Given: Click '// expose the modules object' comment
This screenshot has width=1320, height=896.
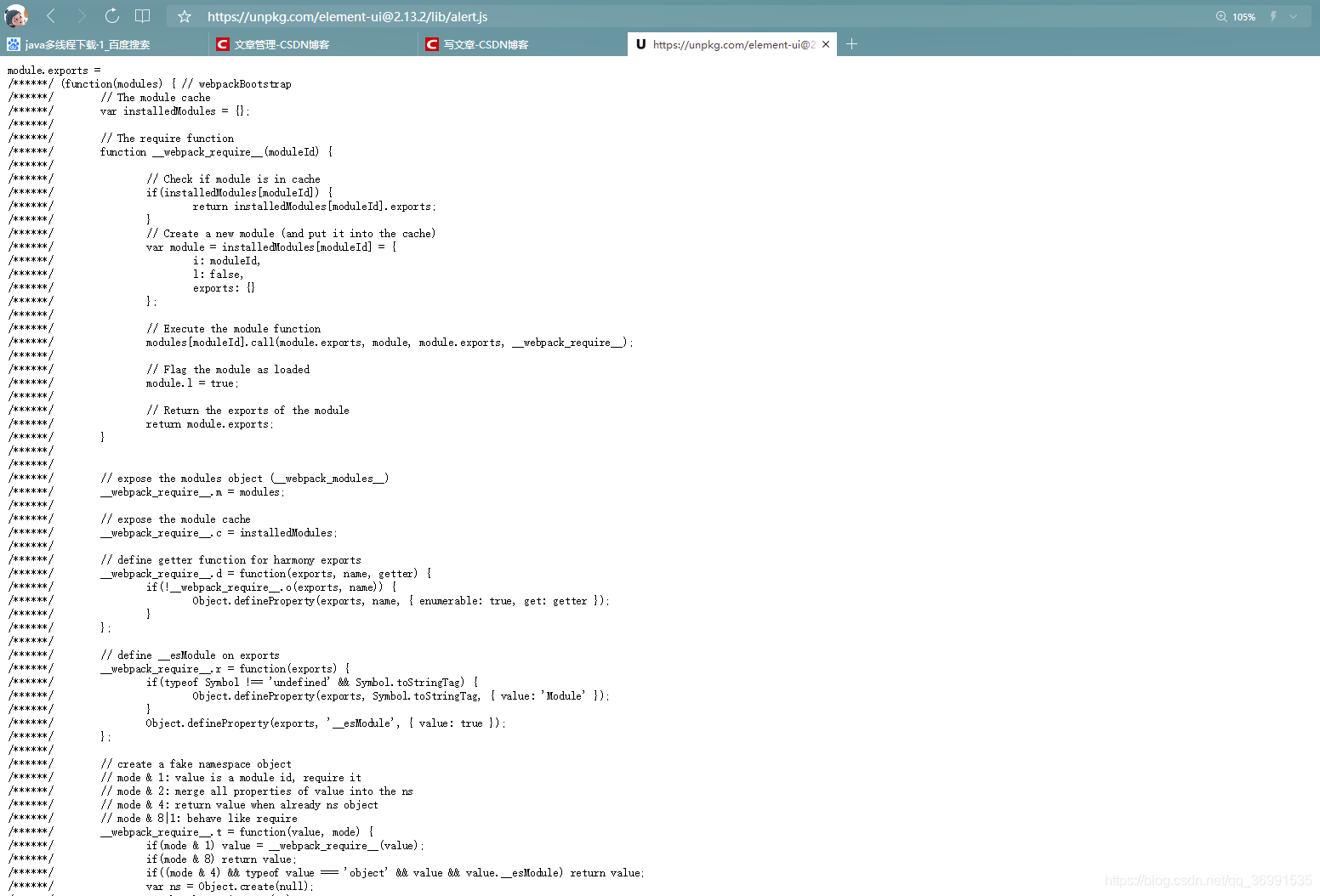Looking at the screenshot, I should (x=245, y=479).
